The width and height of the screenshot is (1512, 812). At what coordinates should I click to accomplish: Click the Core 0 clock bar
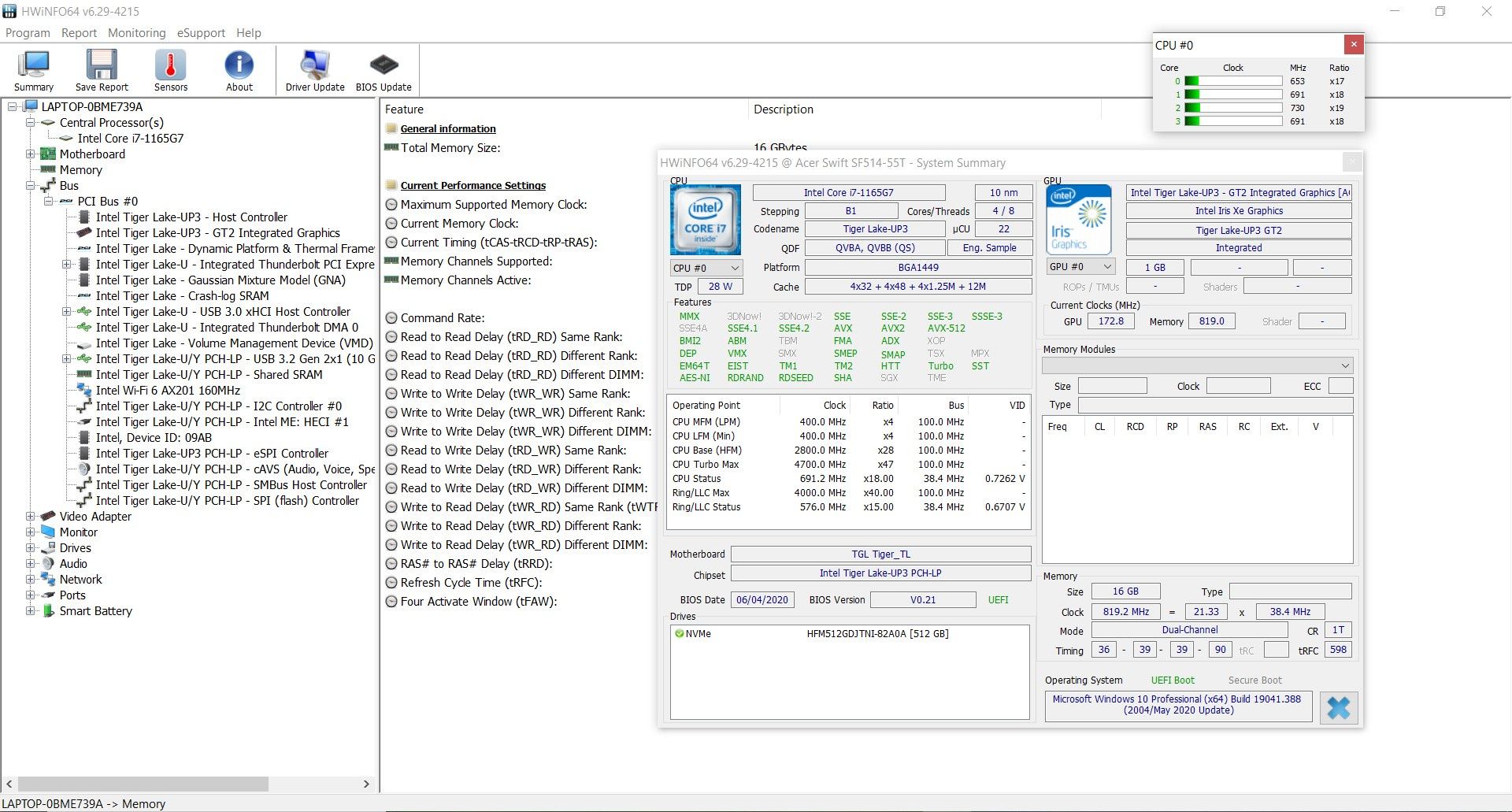(1233, 81)
